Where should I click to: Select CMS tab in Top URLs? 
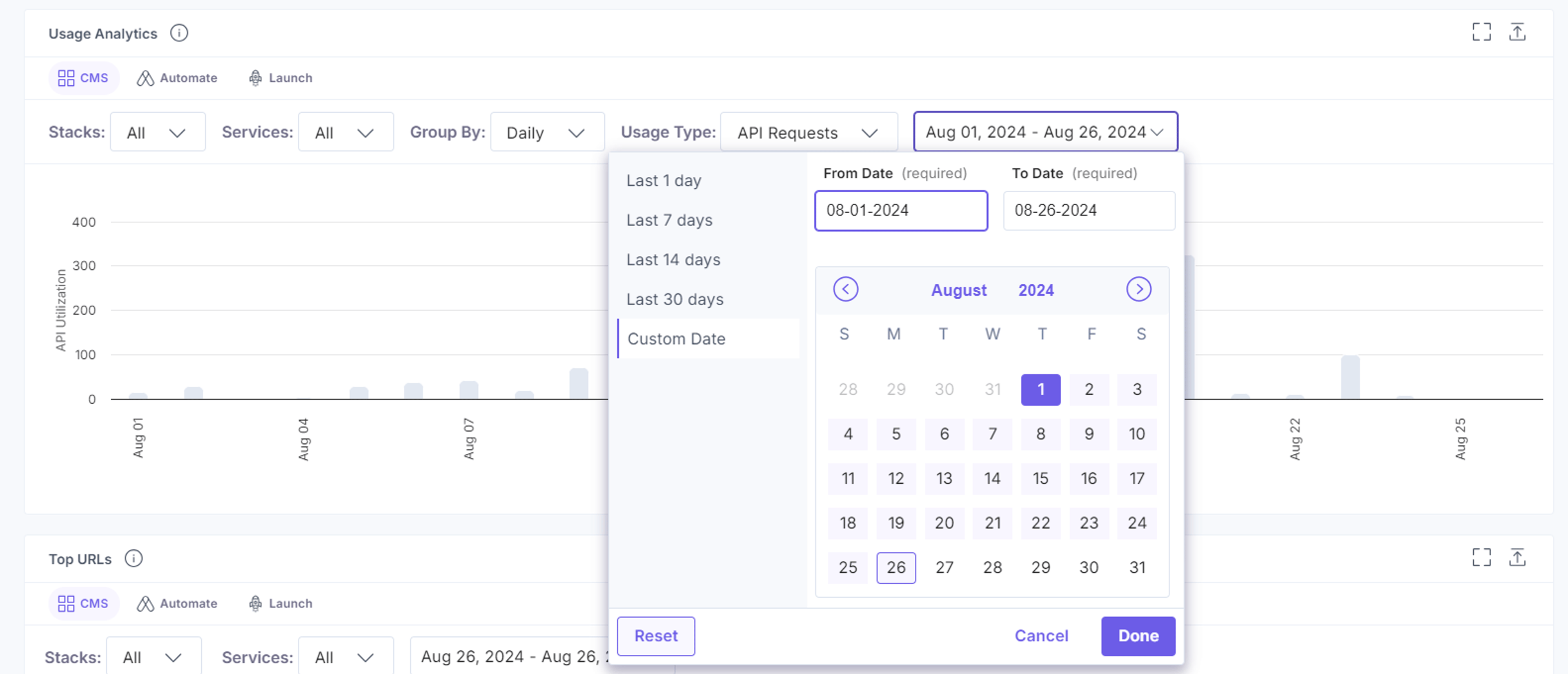pos(83,603)
